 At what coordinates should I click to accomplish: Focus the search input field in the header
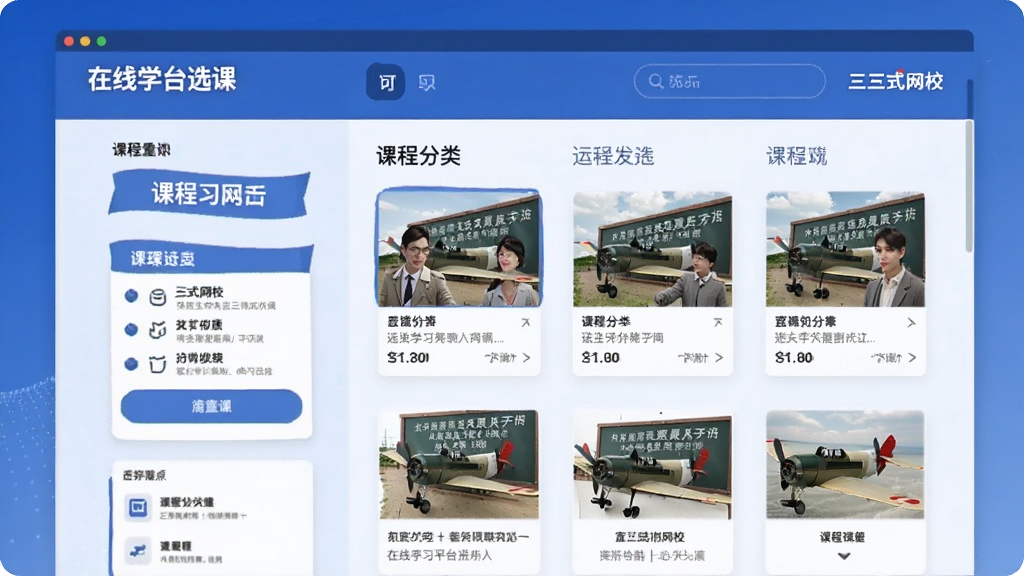[729, 82]
